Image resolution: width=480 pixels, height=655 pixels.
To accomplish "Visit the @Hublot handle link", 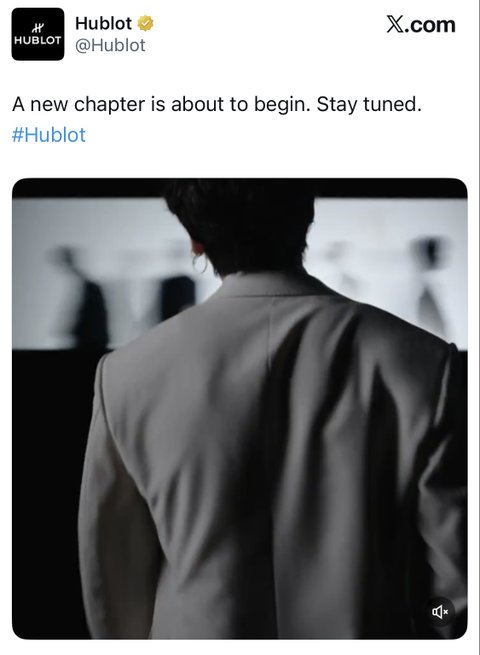I will [110, 45].
